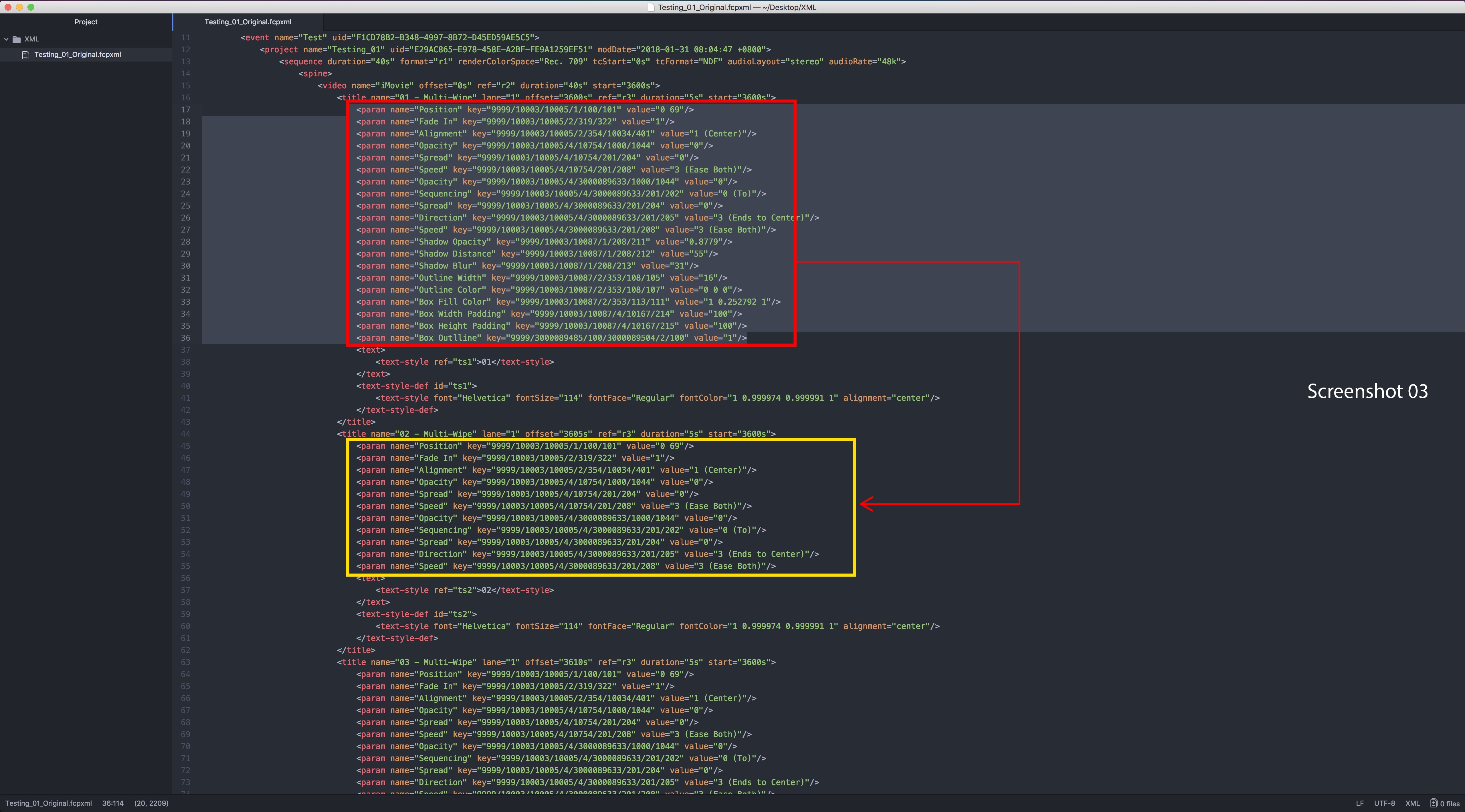
Task: Open the XML syntax mode selector
Action: [x=1413, y=803]
